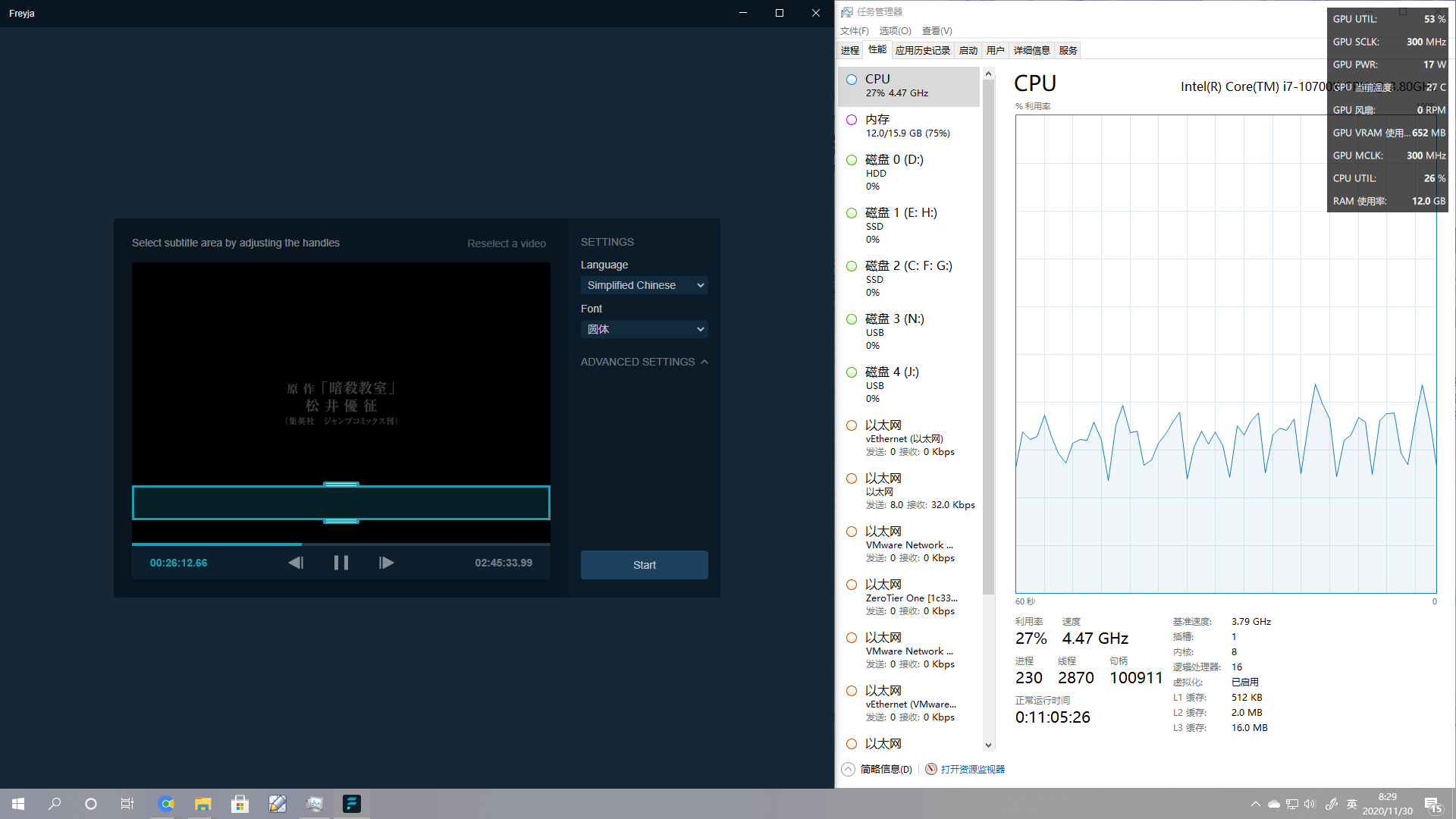Open the notepad pencil app on taskbar
1456x819 pixels.
coord(277,804)
